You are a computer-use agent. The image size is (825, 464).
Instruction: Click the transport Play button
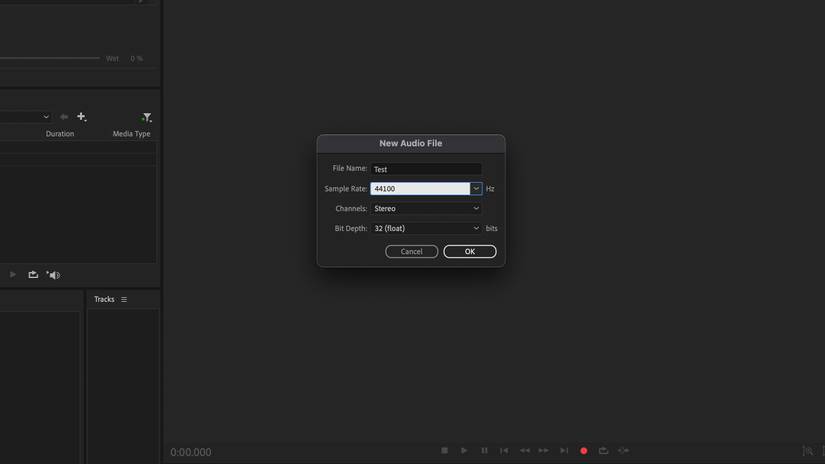tap(464, 450)
